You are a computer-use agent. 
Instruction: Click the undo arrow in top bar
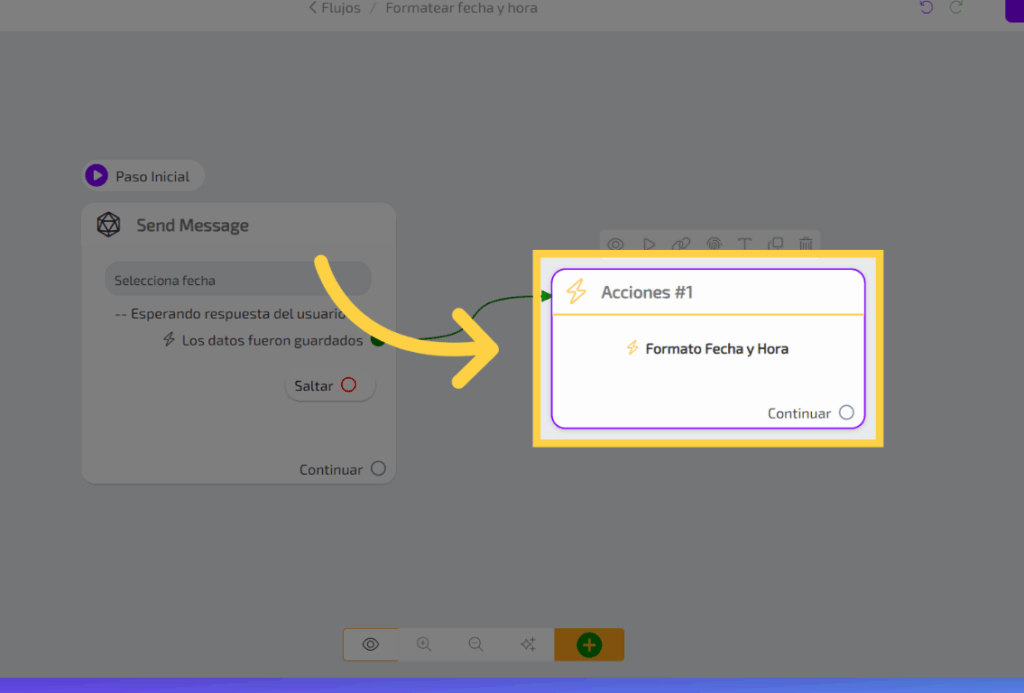coord(926,8)
